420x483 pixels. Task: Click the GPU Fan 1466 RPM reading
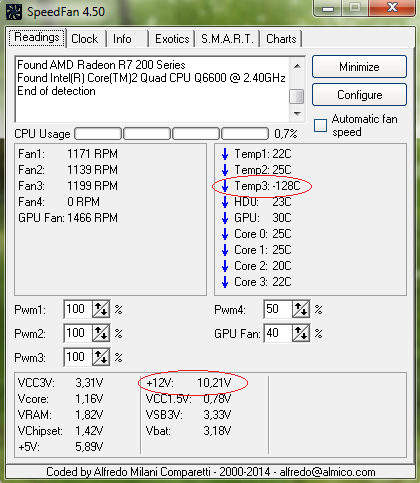tap(68, 218)
